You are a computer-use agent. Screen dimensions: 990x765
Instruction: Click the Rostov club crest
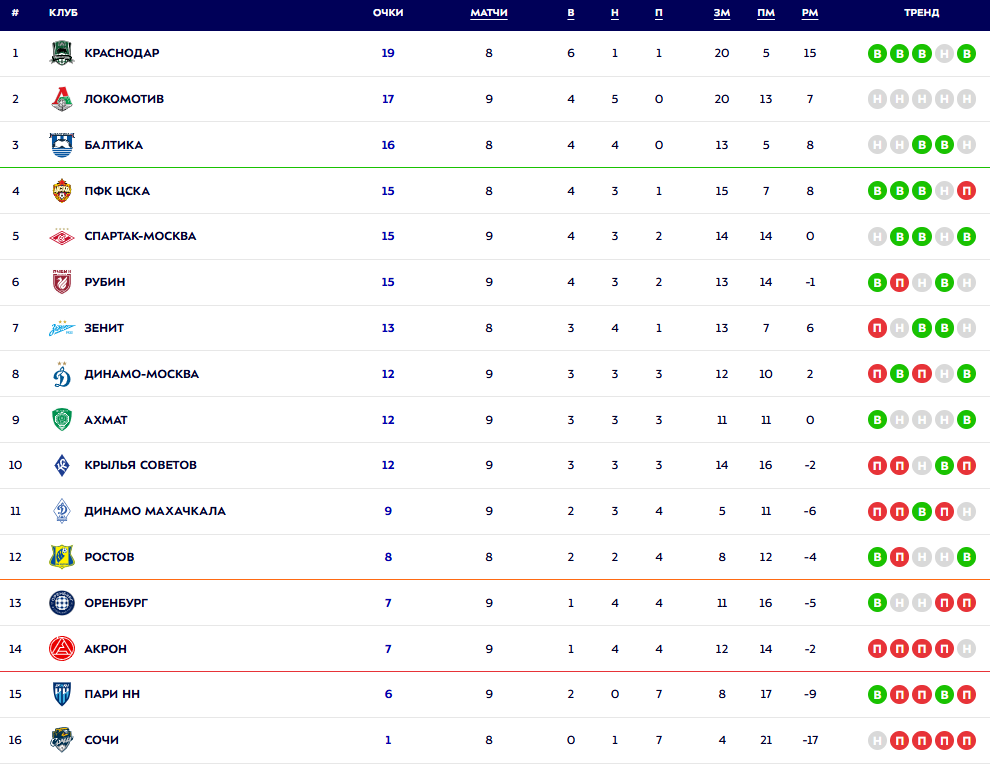pyautogui.click(x=62, y=557)
